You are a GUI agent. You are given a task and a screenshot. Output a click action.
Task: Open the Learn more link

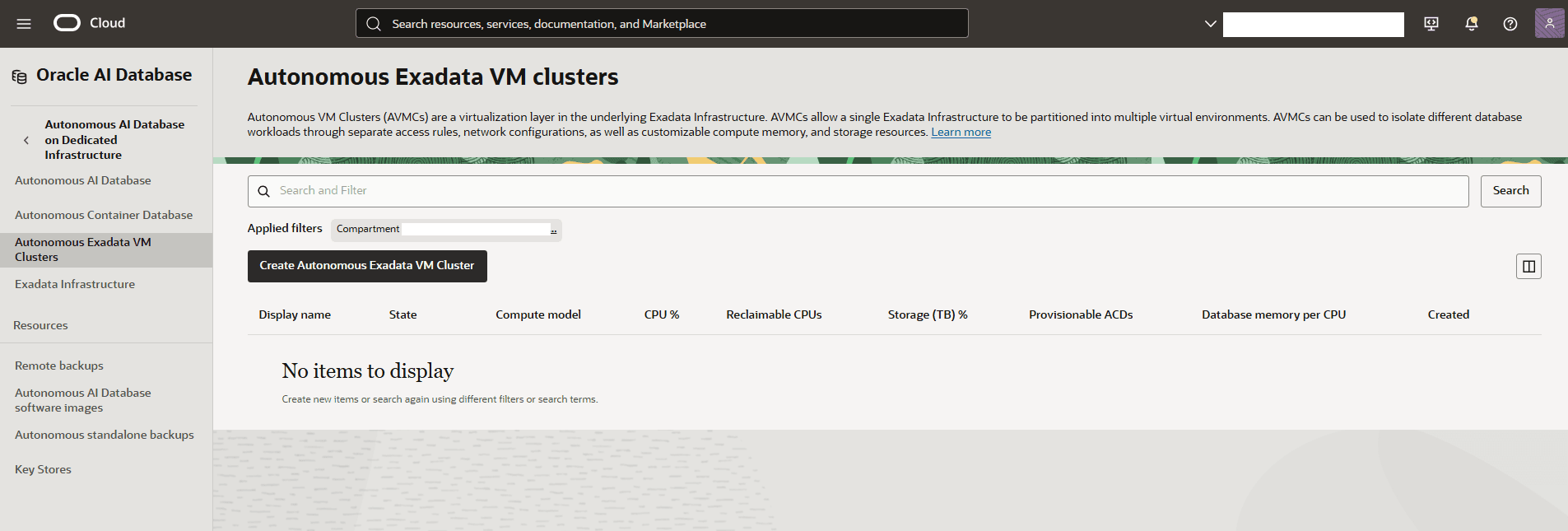(x=961, y=133)
